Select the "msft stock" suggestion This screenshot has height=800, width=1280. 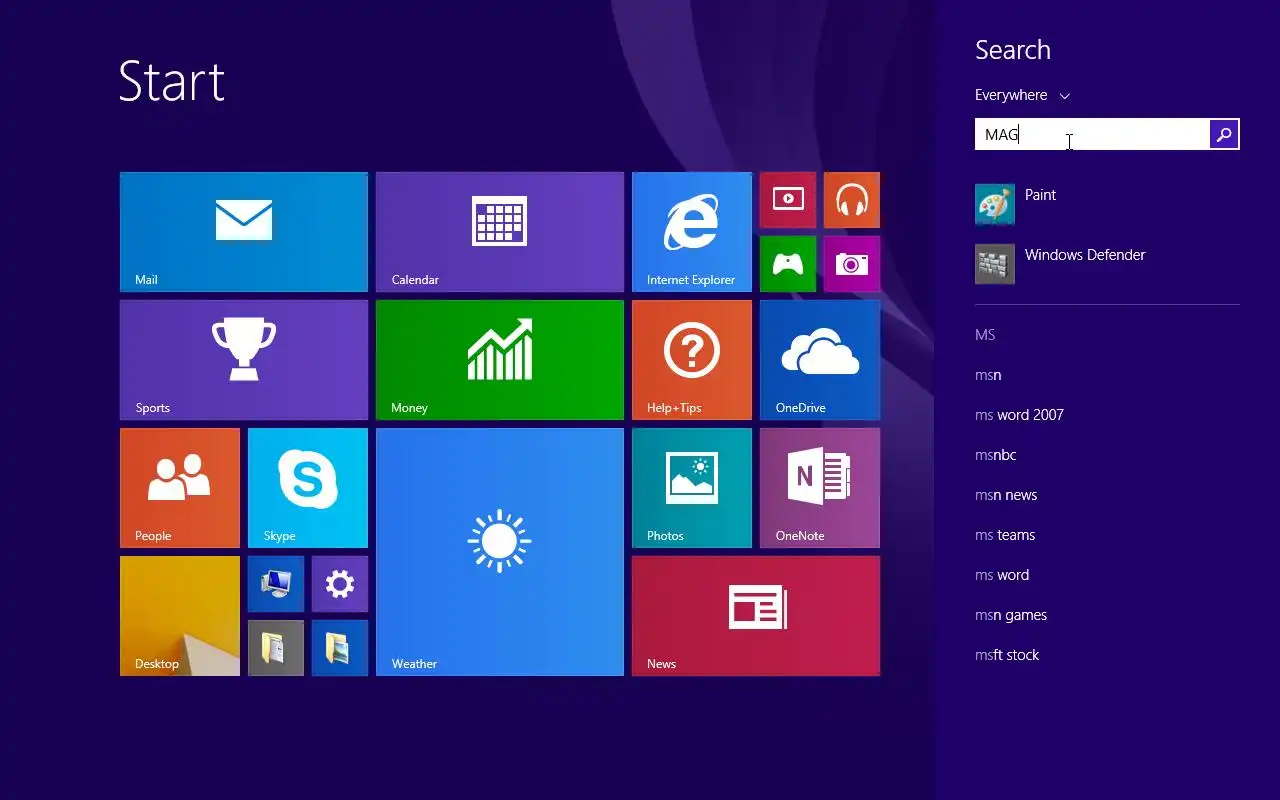point(1007,655)
